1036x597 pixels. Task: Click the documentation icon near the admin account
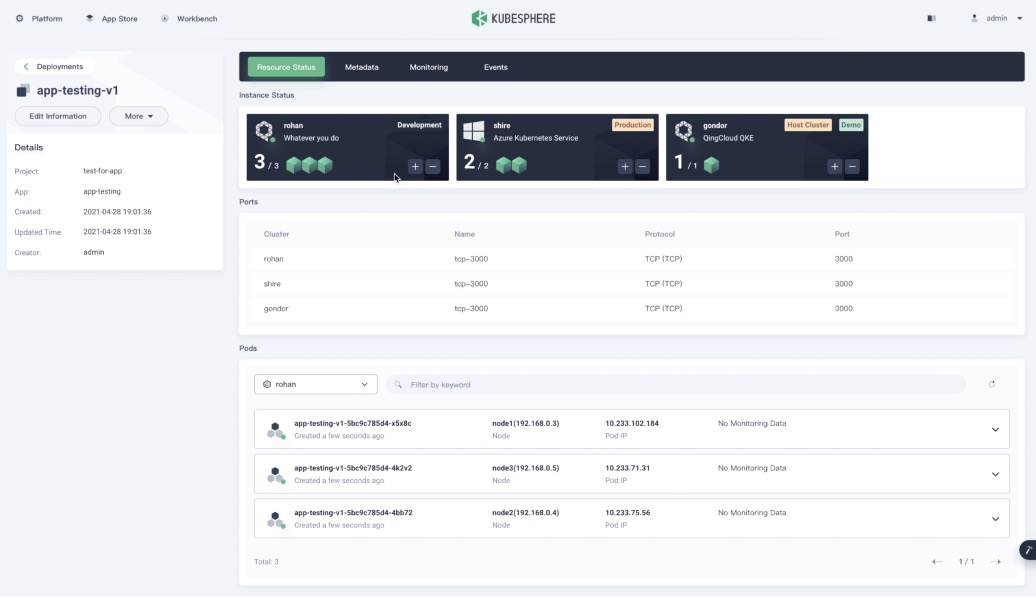(x=931, y=17)
